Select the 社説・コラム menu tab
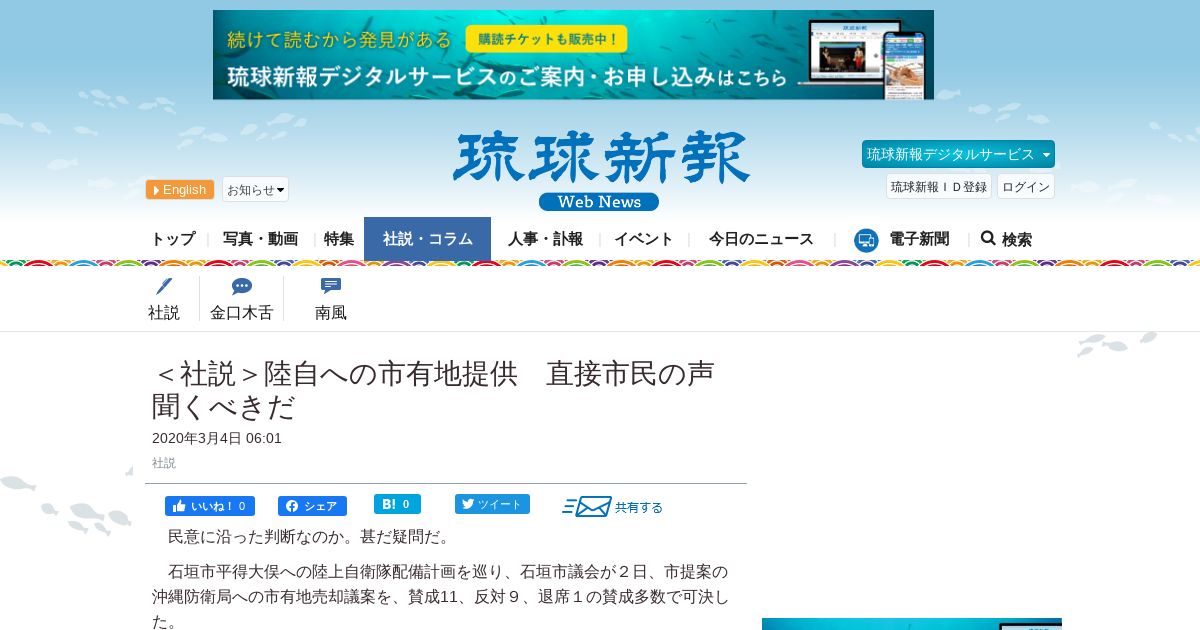The image size is (1200, 630). point(427,239)
